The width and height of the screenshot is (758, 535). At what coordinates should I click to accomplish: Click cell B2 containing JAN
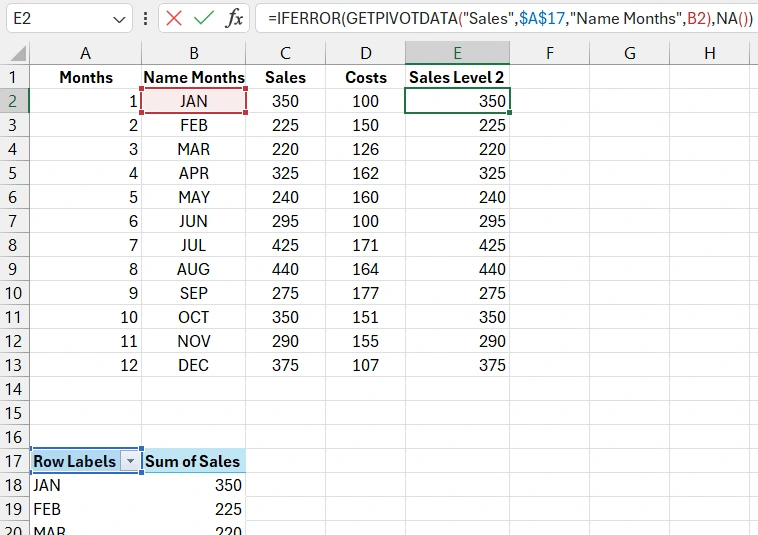click(x=194, y=101)
